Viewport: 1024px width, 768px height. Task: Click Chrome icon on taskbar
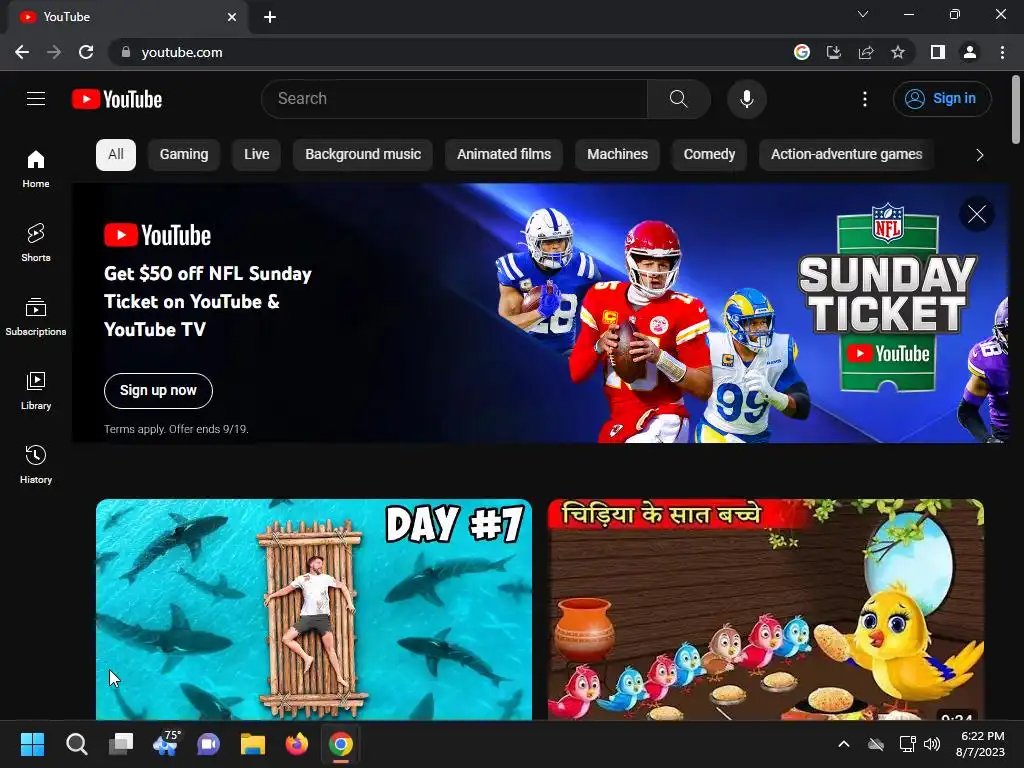(x=340, y=744)
